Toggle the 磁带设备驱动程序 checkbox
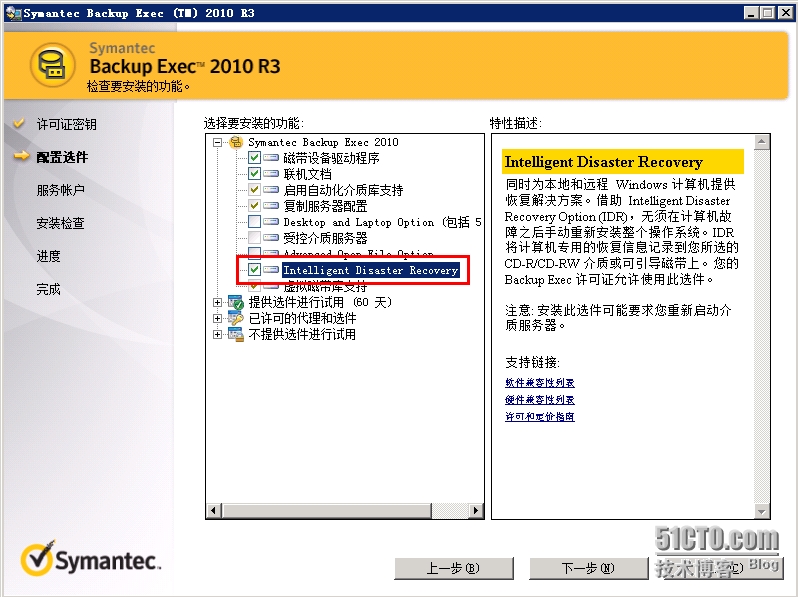This screenshot has width=798, height=597. (254, 158)
